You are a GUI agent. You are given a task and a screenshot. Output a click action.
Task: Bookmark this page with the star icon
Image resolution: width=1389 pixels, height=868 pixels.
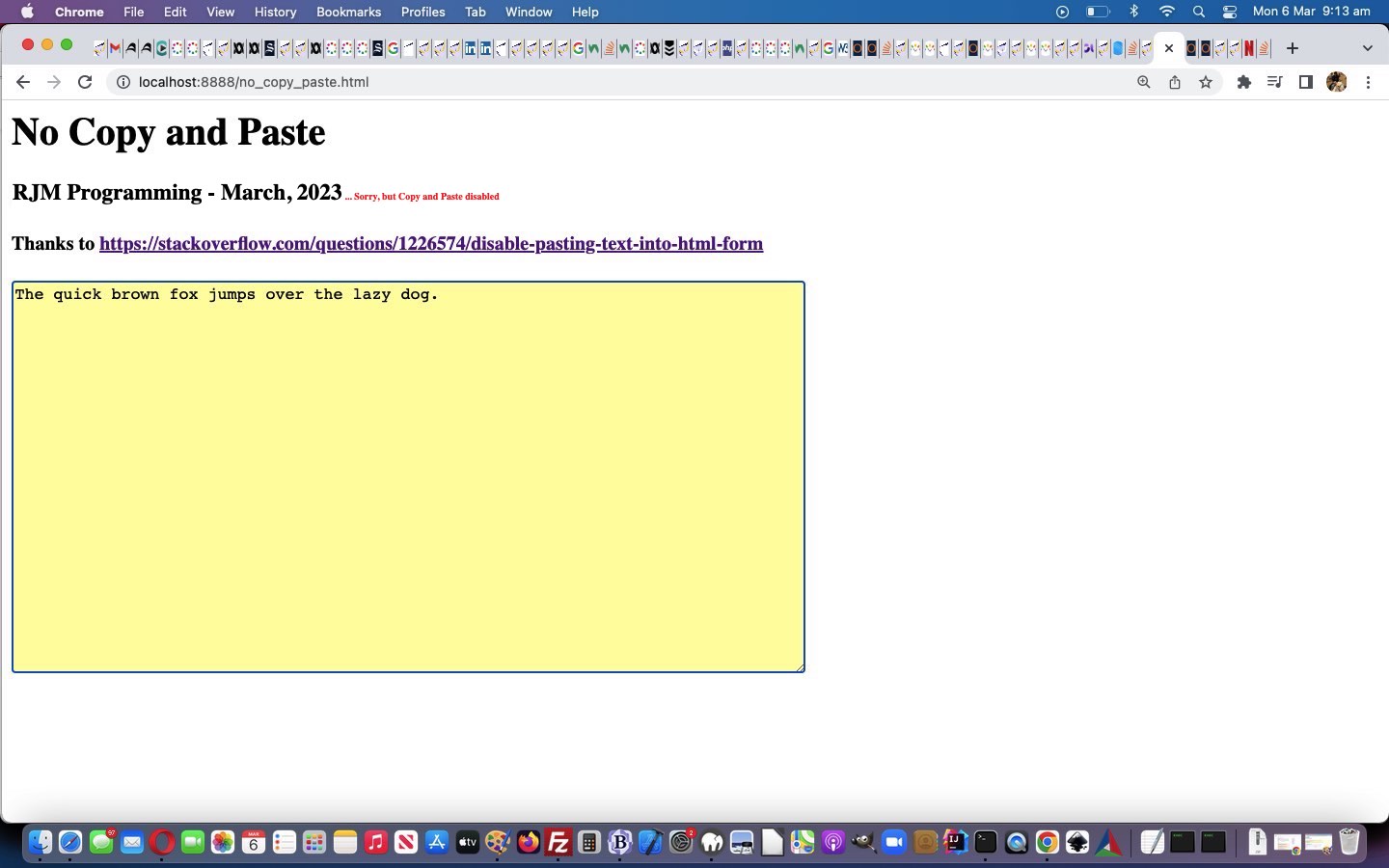pos(1206,82)
